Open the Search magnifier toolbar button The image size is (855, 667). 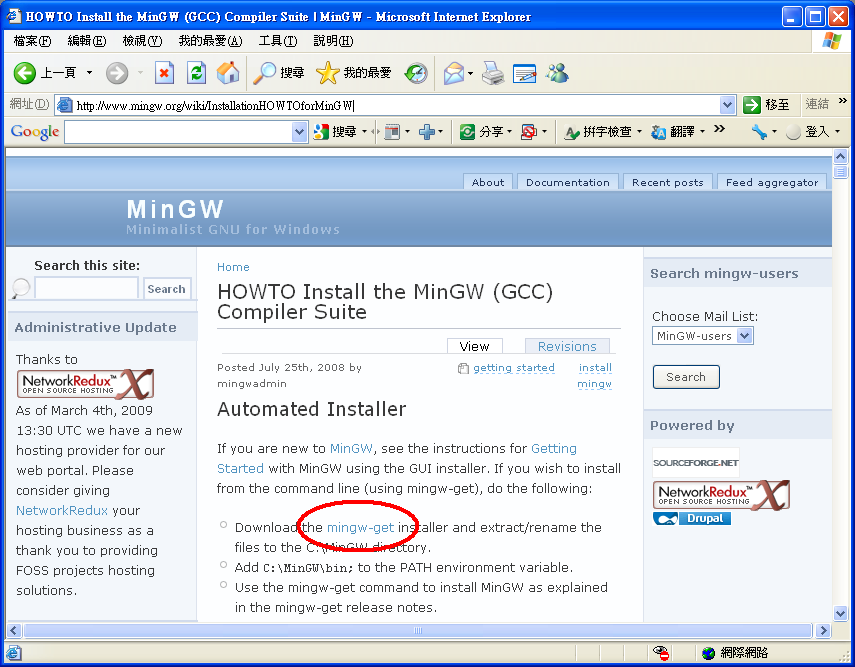[279, 73]
